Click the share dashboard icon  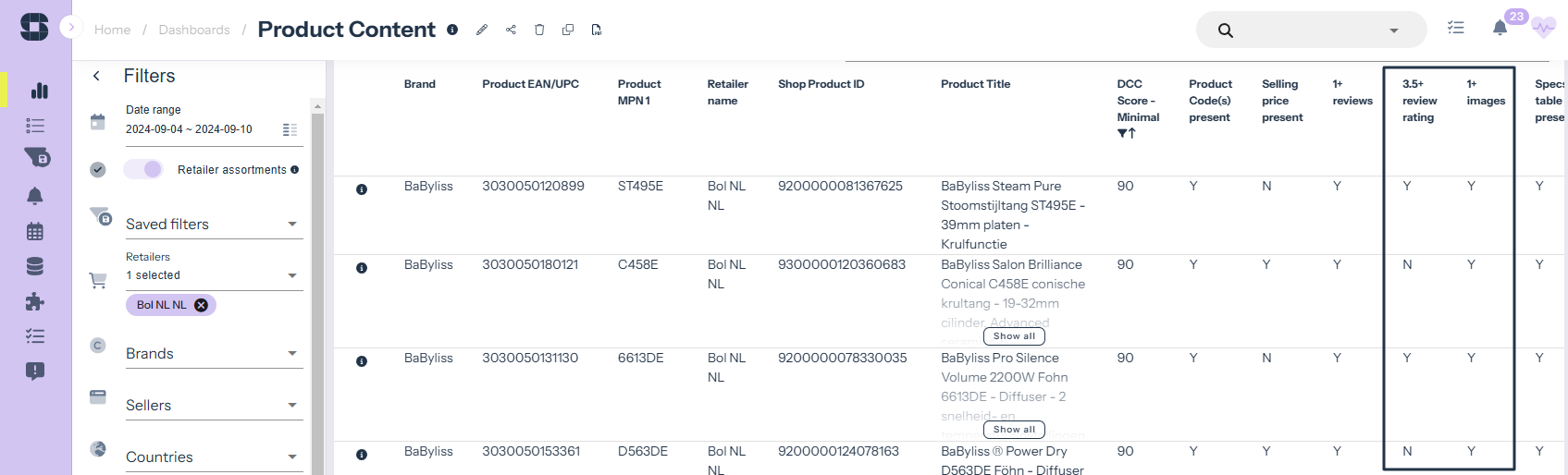tap(511, 30)
